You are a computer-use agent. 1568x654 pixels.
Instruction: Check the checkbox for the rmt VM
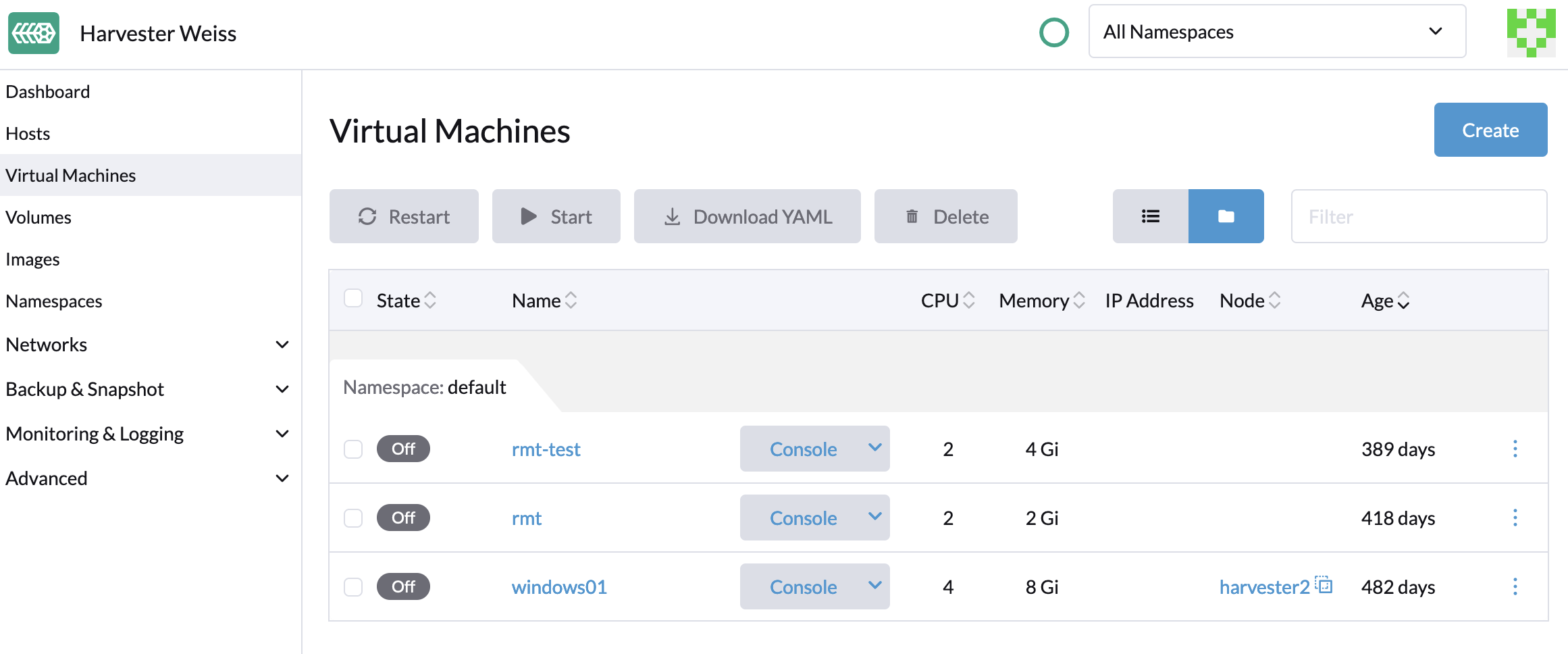[353, 518]
